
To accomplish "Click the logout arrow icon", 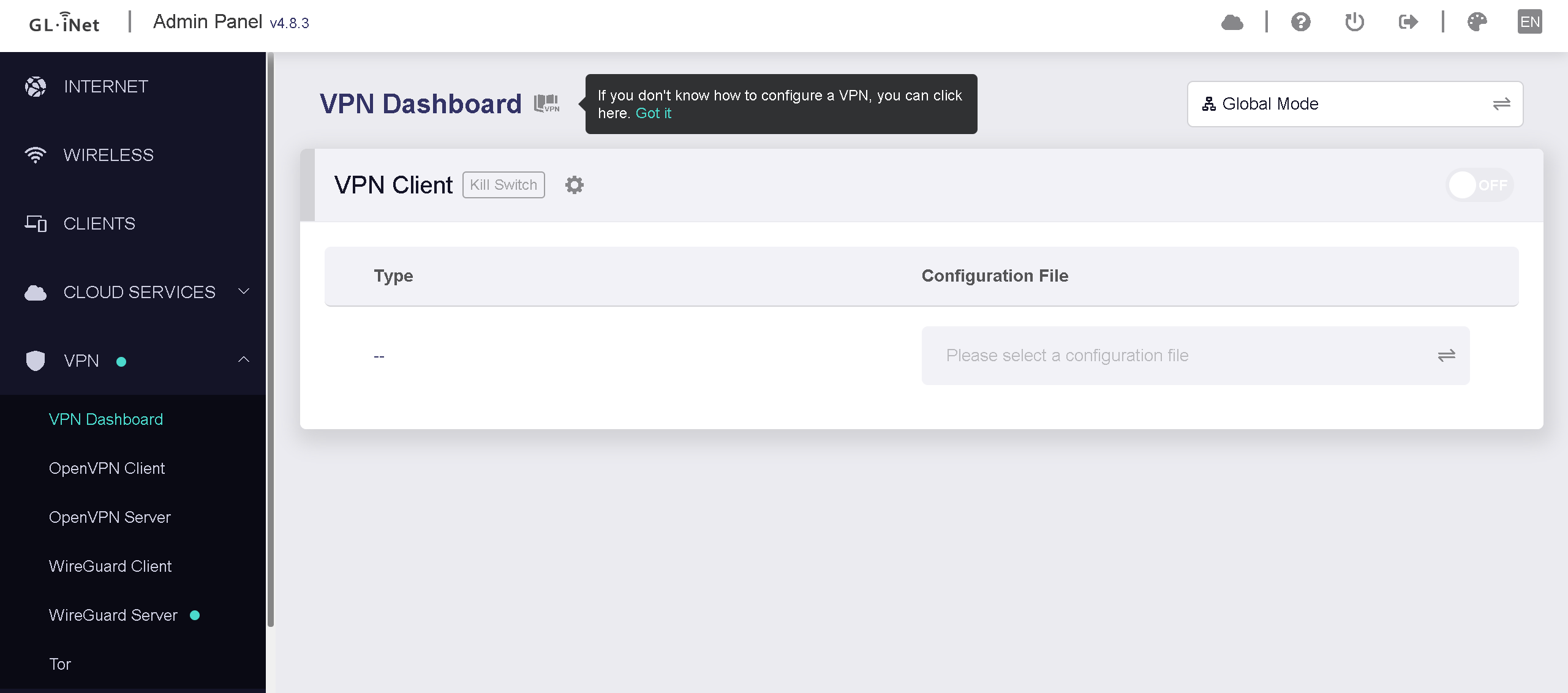I will pos(1408,23).
